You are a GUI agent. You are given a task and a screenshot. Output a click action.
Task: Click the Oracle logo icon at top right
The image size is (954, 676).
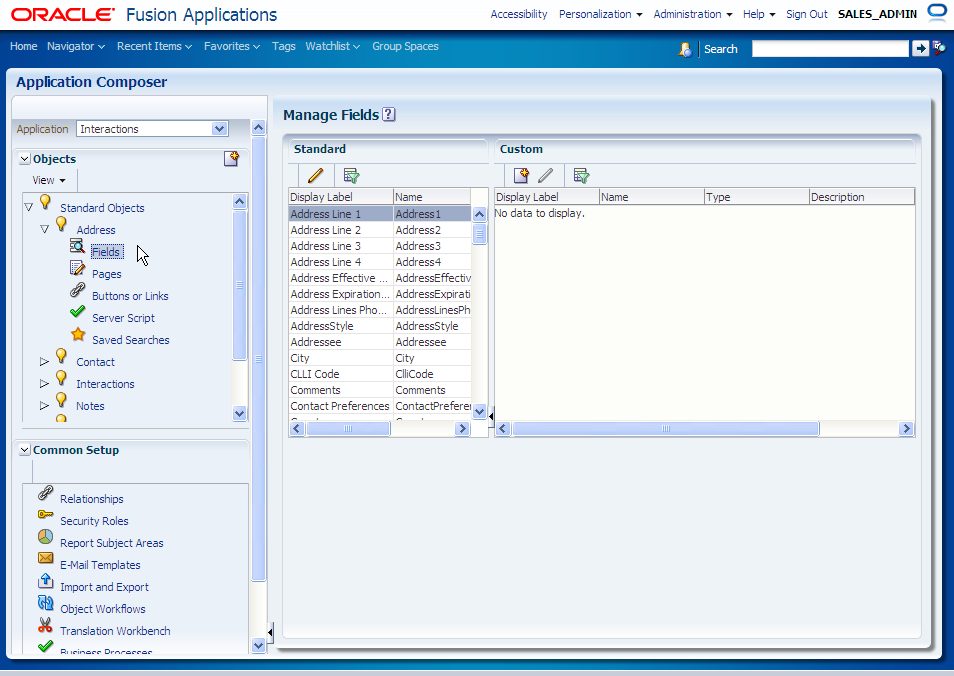click(938, 13)
